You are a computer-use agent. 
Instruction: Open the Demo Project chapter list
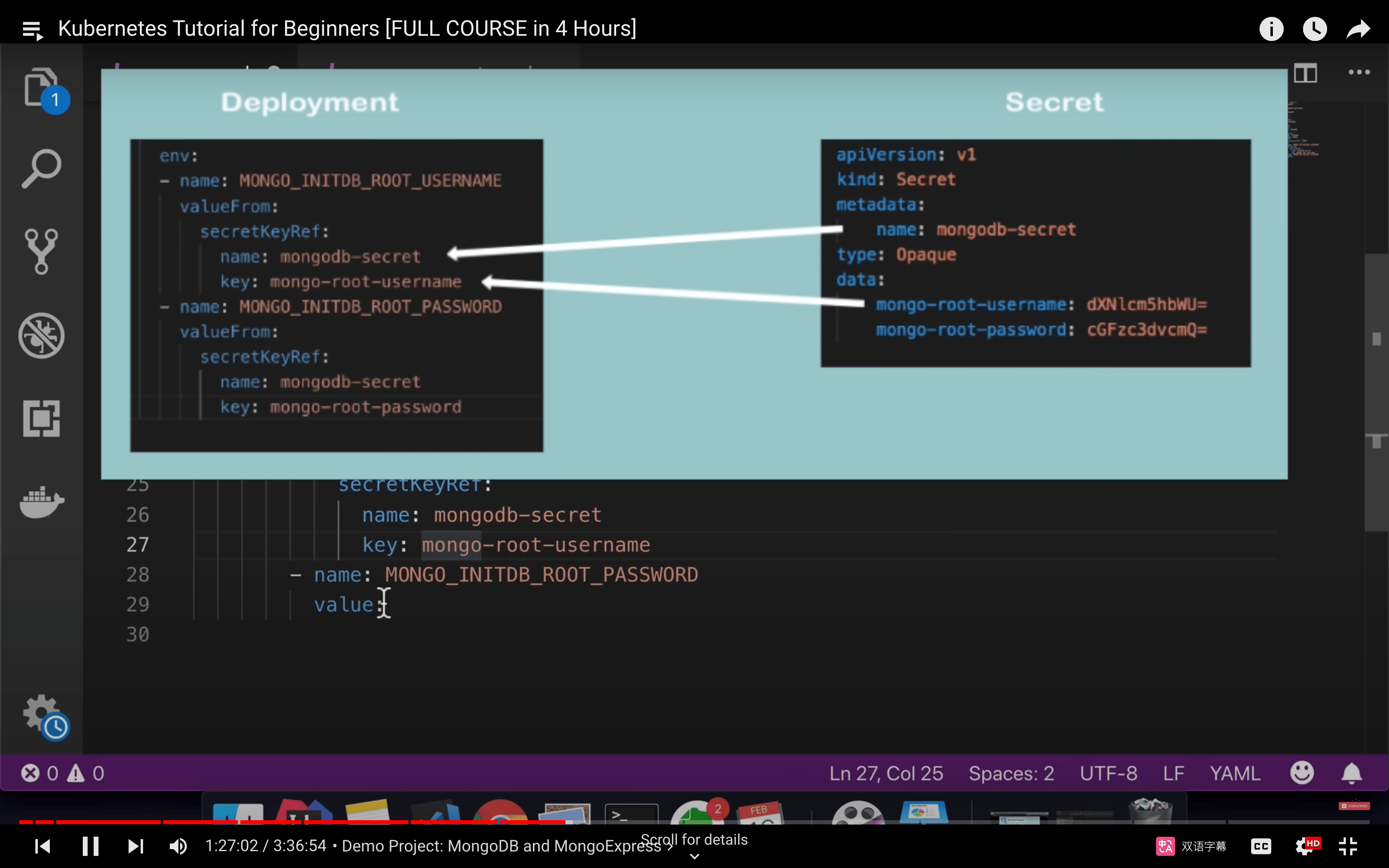[507, 846]
